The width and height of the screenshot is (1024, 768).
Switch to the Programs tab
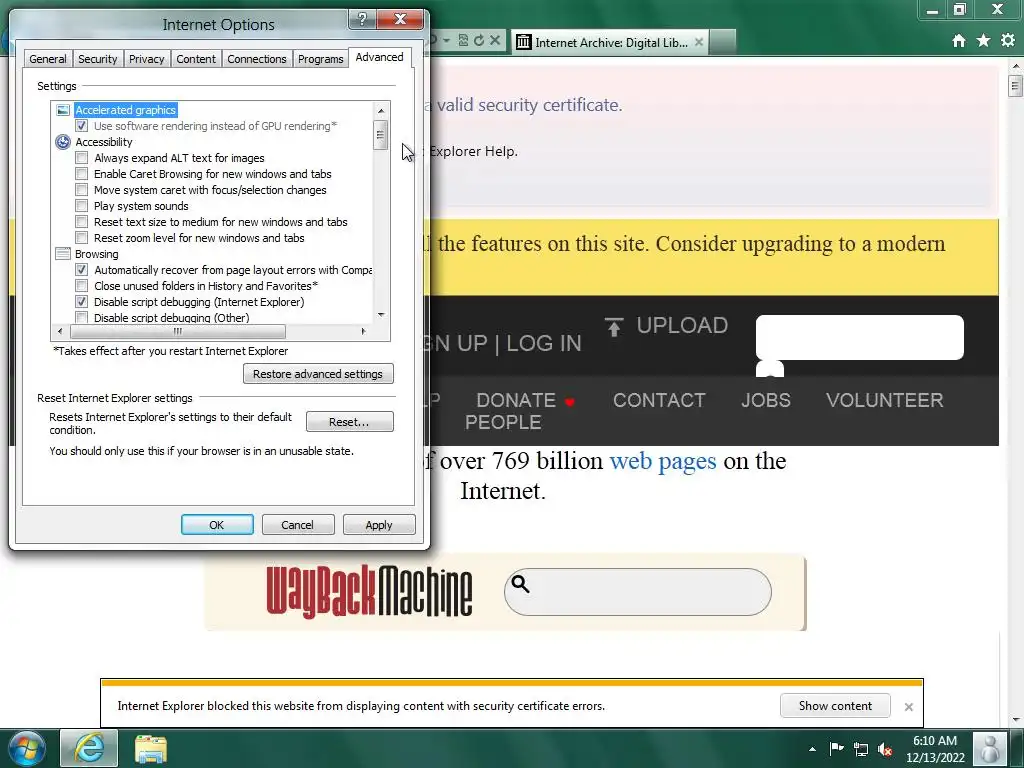pyautogui.click(x=320, y=59)
